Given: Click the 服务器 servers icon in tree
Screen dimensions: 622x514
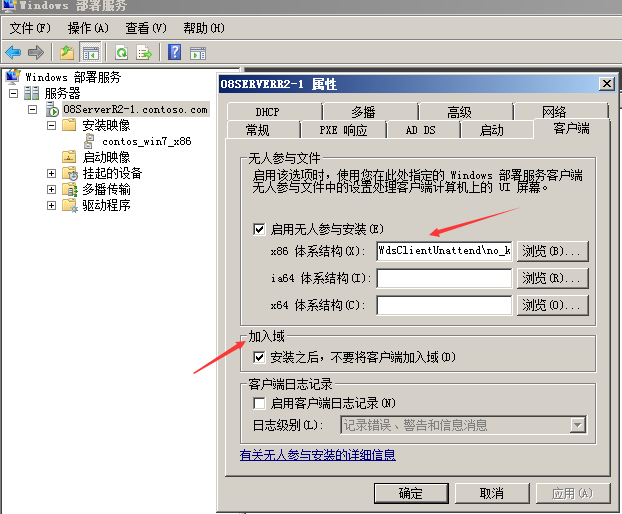Looking at the screenshot, I should coord(31,93).
